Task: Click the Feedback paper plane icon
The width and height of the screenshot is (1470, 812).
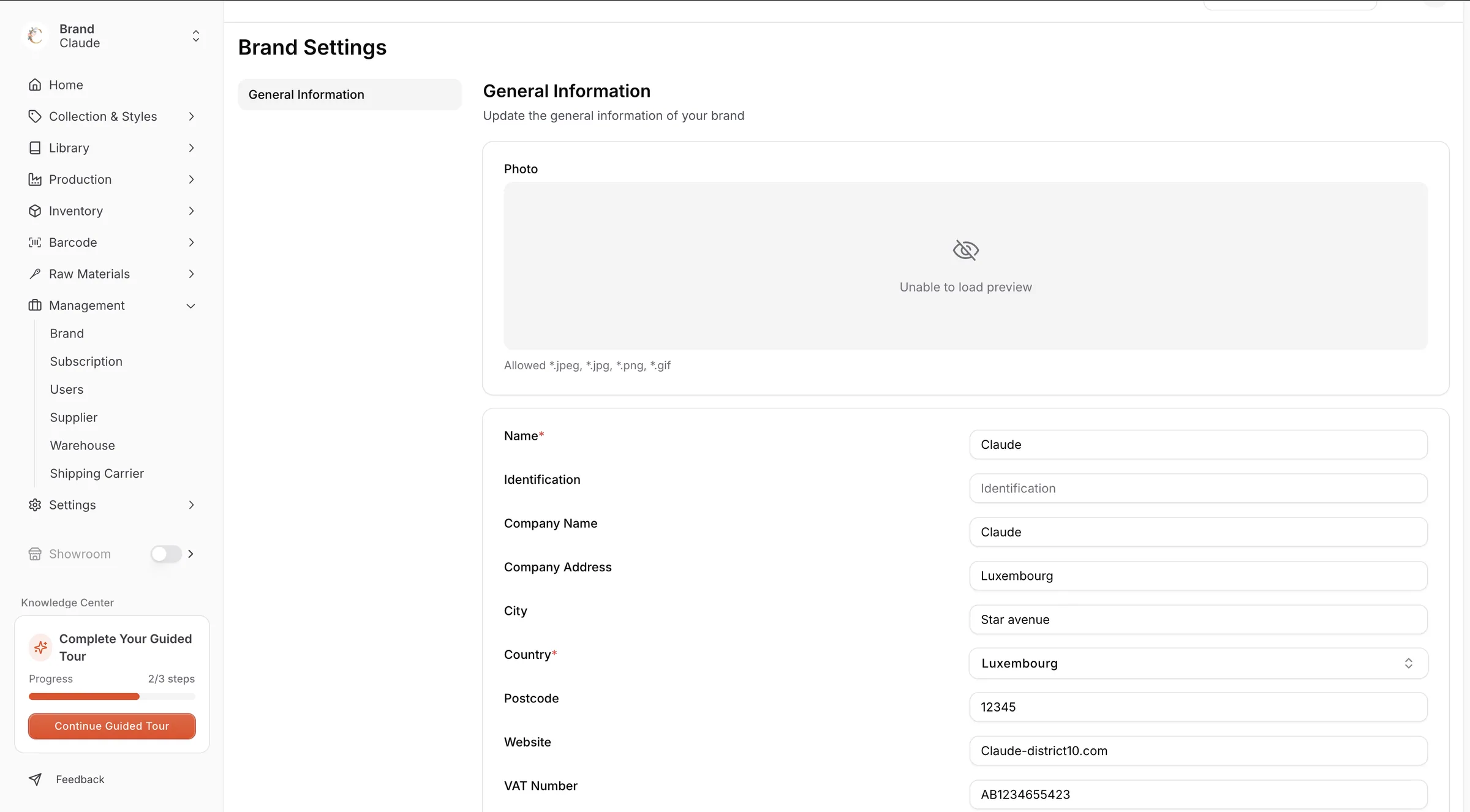Action: 35,779
